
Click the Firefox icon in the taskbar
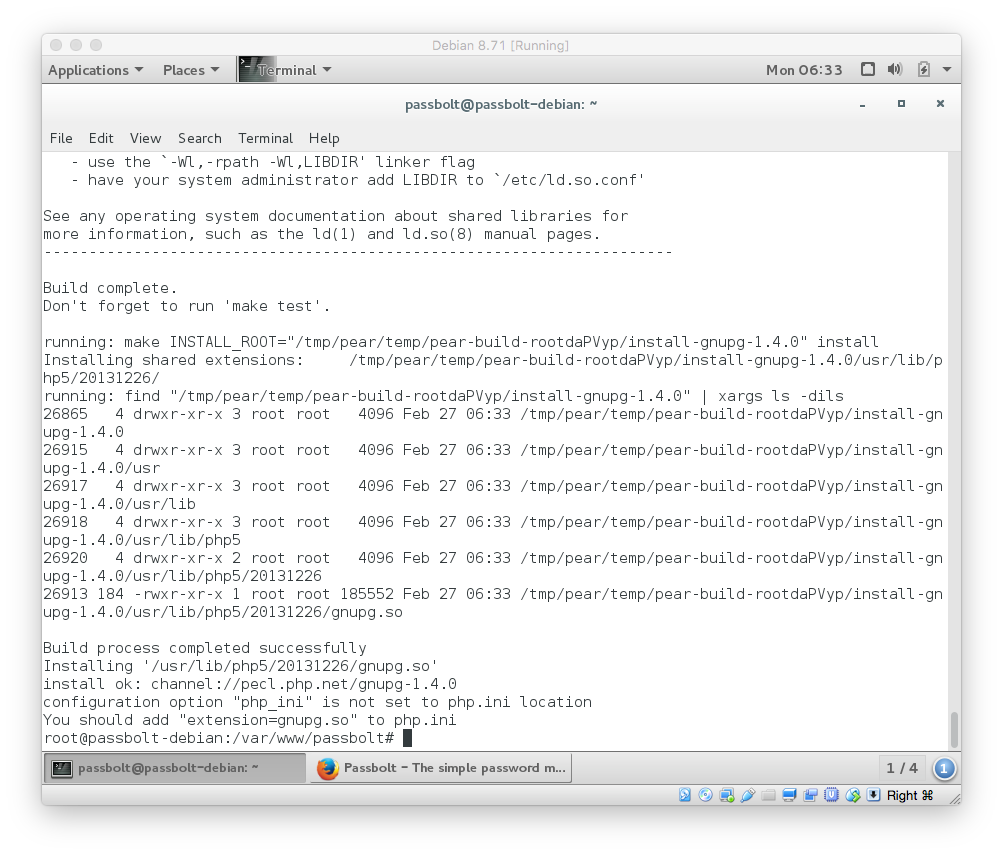coord(328,769)
